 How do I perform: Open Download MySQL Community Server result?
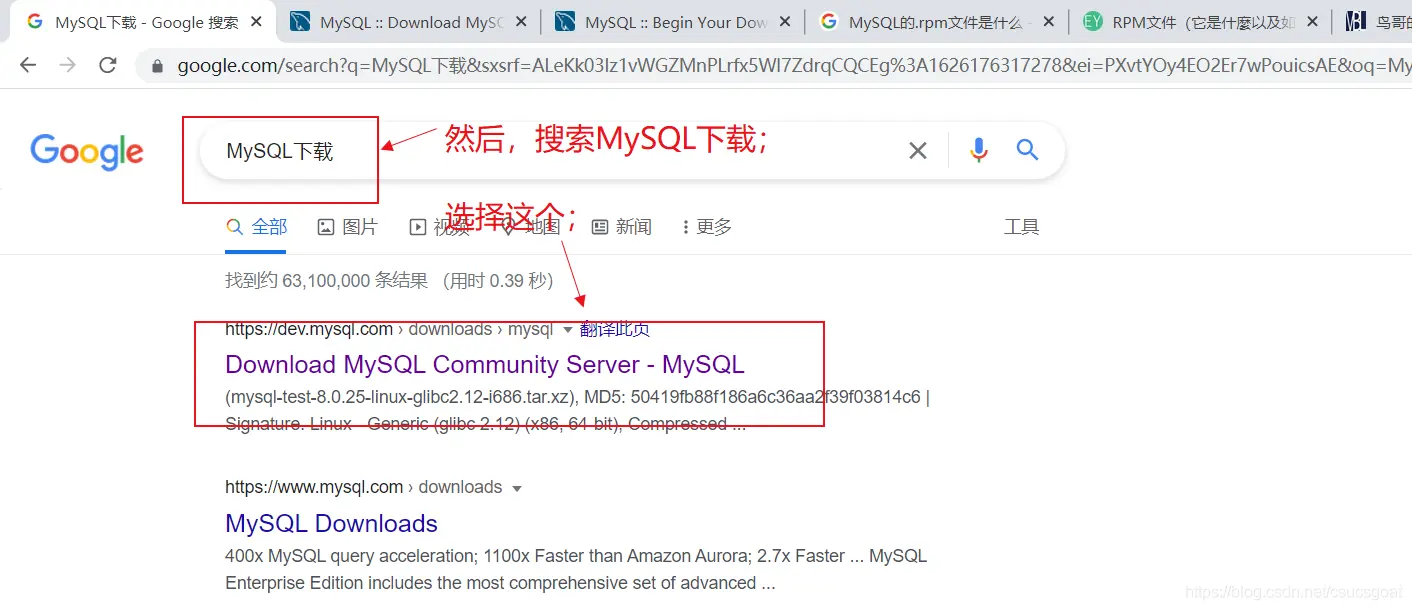click(485, 365)
